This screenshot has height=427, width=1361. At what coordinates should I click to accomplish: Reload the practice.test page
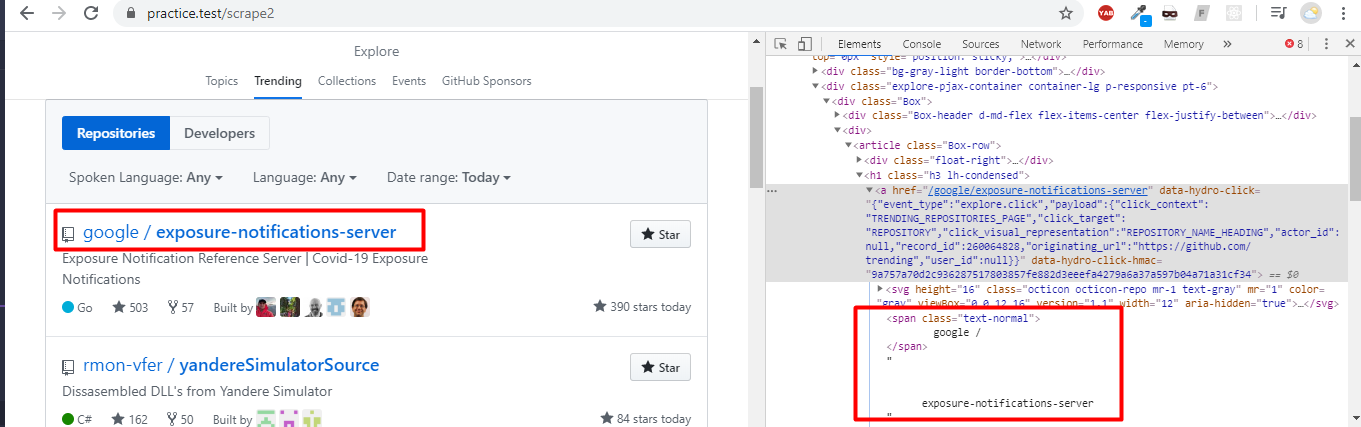click(x=91, y=14)
